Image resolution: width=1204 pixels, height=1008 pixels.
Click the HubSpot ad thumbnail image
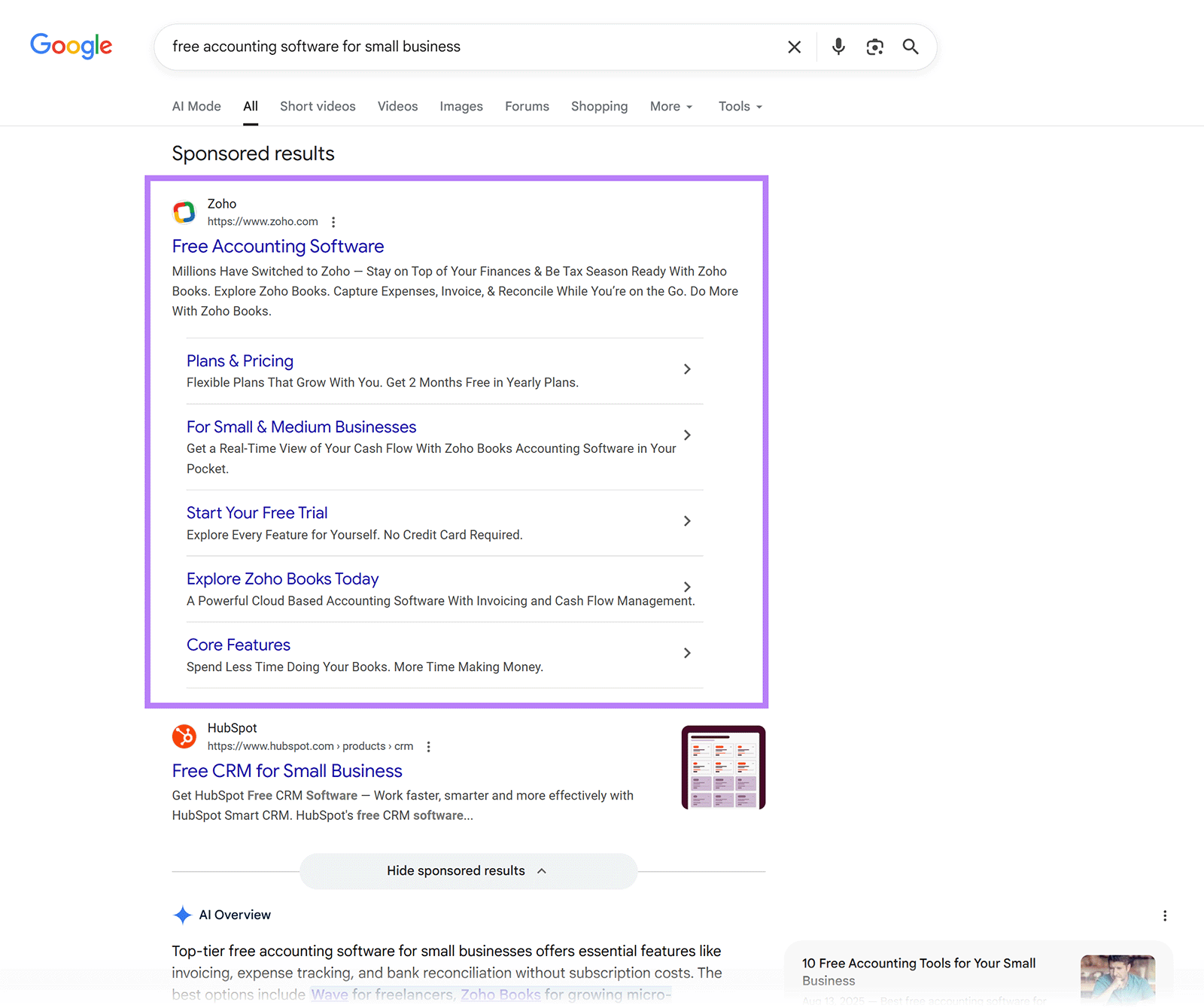[723, 767]
